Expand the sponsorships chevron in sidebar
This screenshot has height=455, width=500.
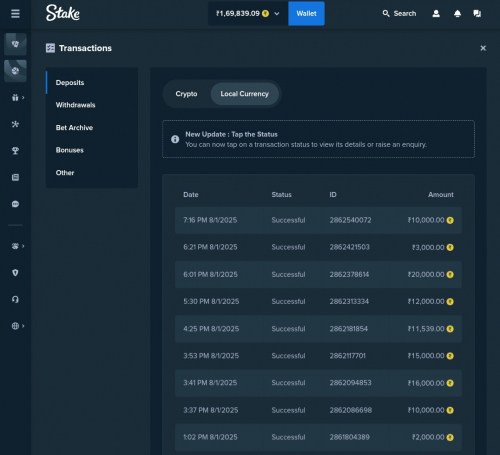[x=23, y=246]
